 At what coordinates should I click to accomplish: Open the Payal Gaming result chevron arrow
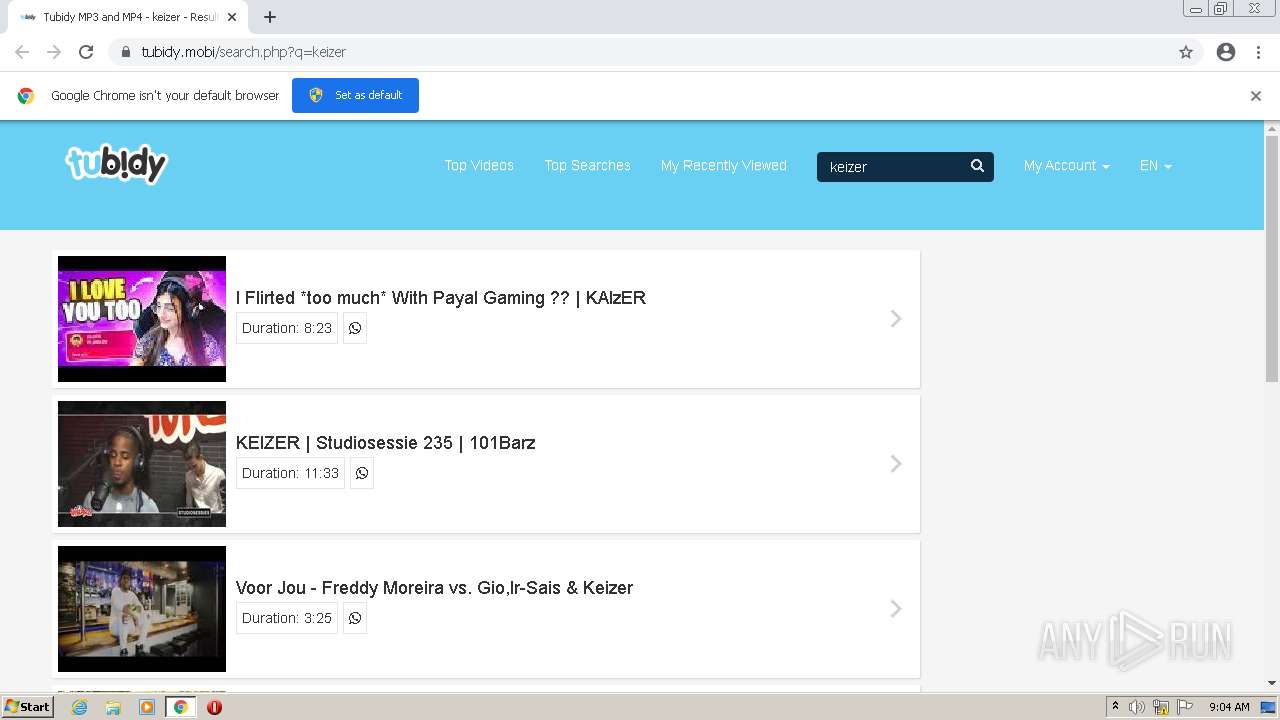pyautogui.click(x=896, y=318)
